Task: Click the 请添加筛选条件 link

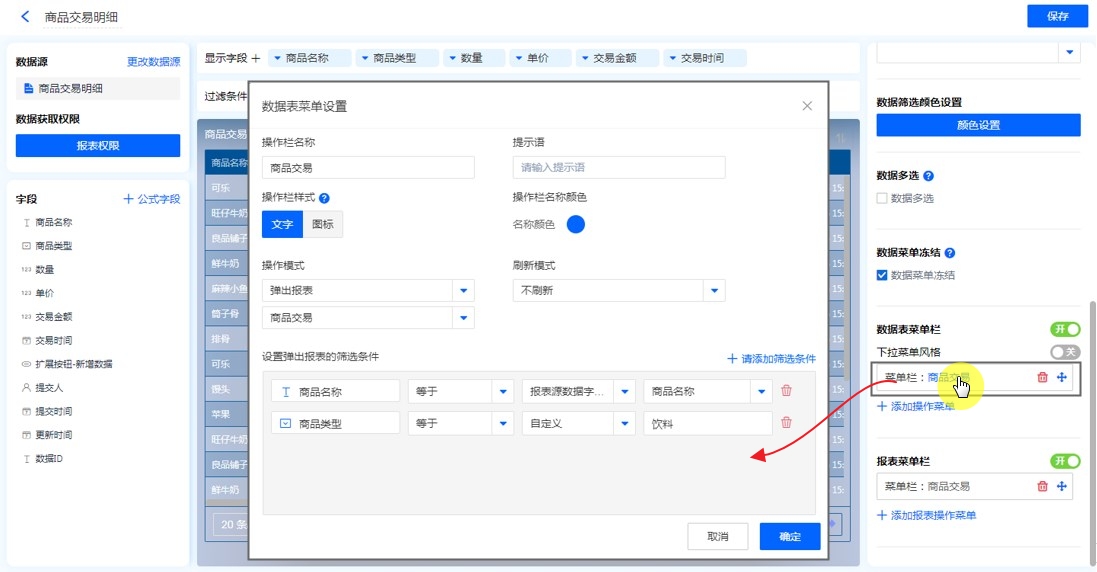Action: [x=771, y=359]
